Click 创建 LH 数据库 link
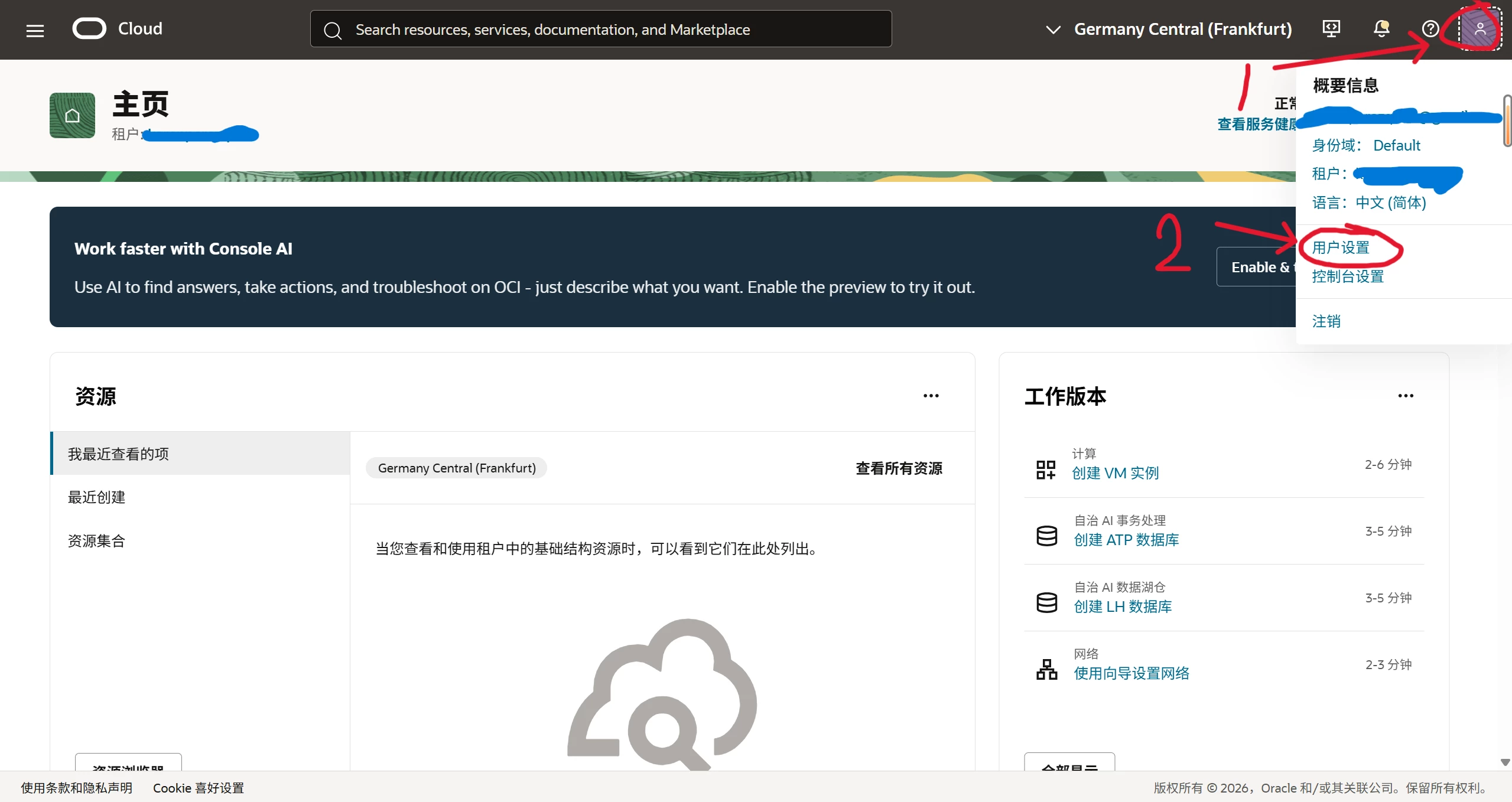 point(1123,607)
